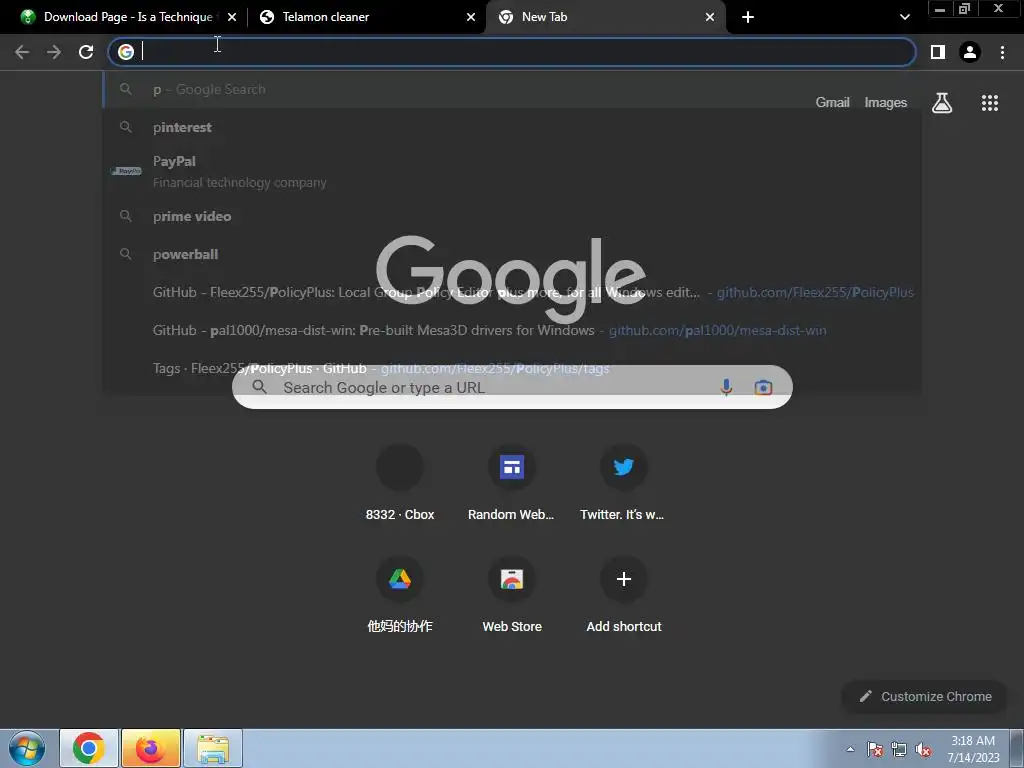Open the taskbar clock 3:18 AM
This screenshot has height=768, width=1024.
973,749
